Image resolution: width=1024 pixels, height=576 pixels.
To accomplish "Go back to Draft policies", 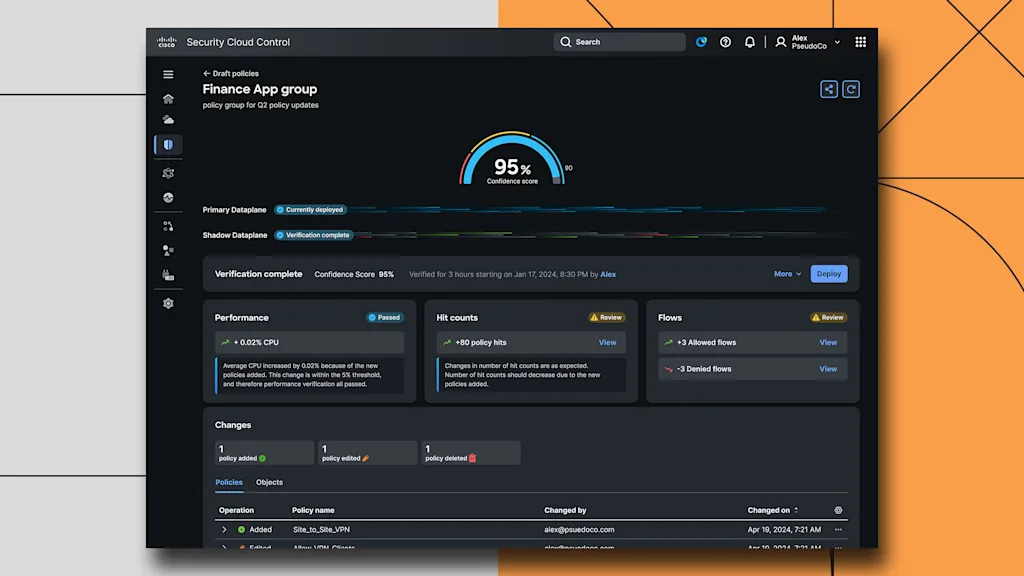I will (231, 73).
